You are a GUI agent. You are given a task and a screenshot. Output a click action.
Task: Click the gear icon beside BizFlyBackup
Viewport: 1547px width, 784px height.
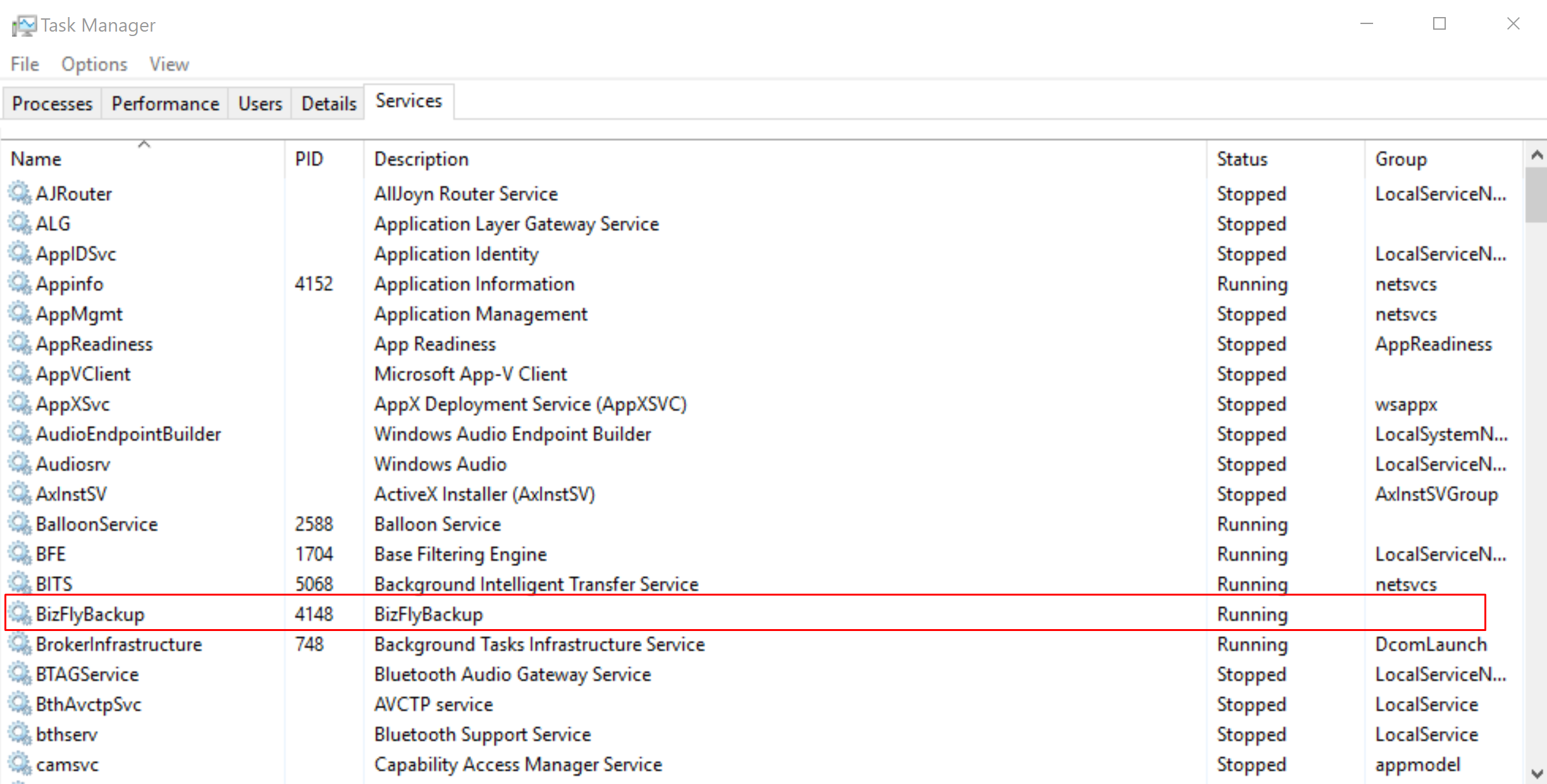[20, 614]
